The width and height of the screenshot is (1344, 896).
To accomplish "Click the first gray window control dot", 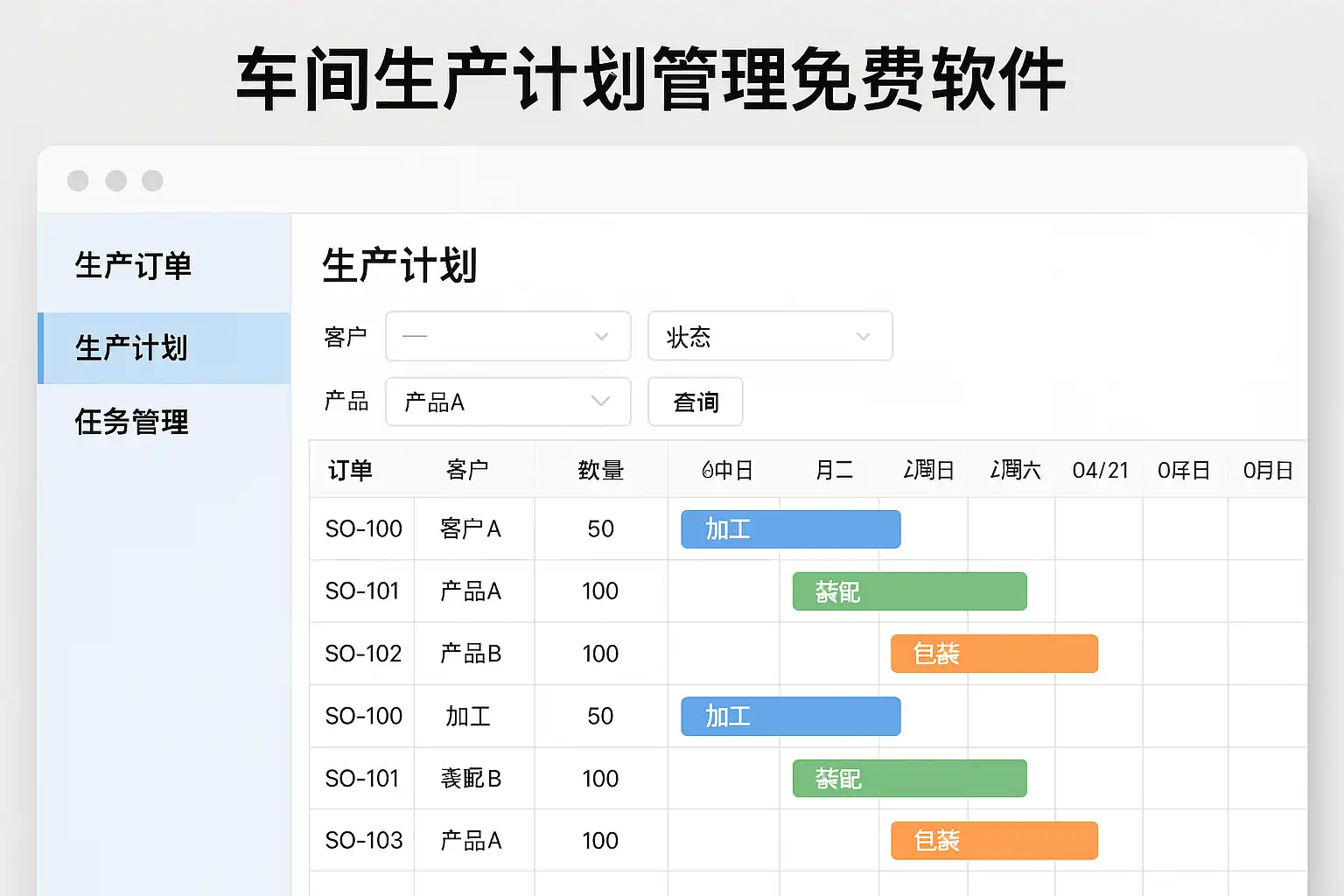I will point(78,180).
